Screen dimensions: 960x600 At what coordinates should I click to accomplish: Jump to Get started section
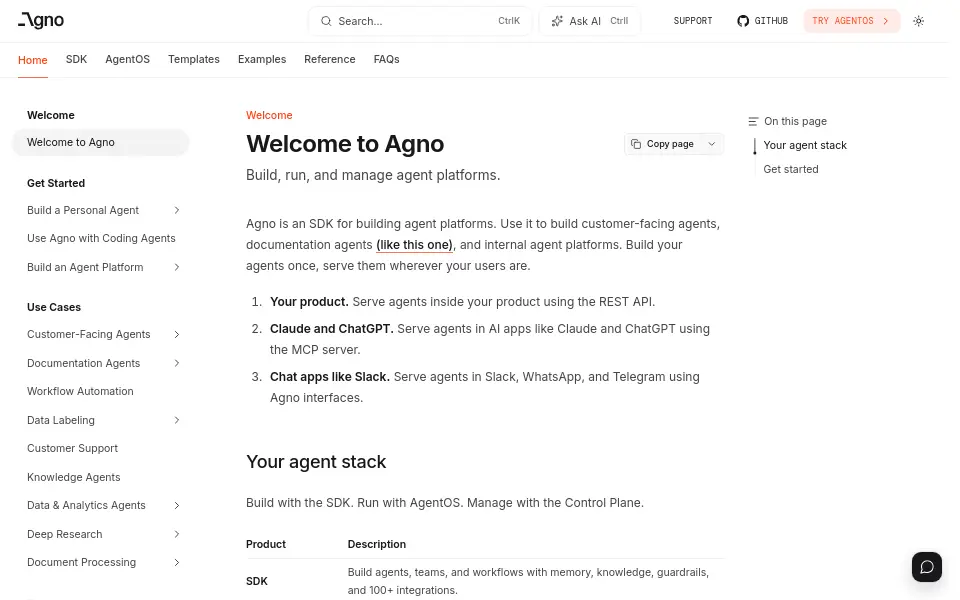pos(790,169)
